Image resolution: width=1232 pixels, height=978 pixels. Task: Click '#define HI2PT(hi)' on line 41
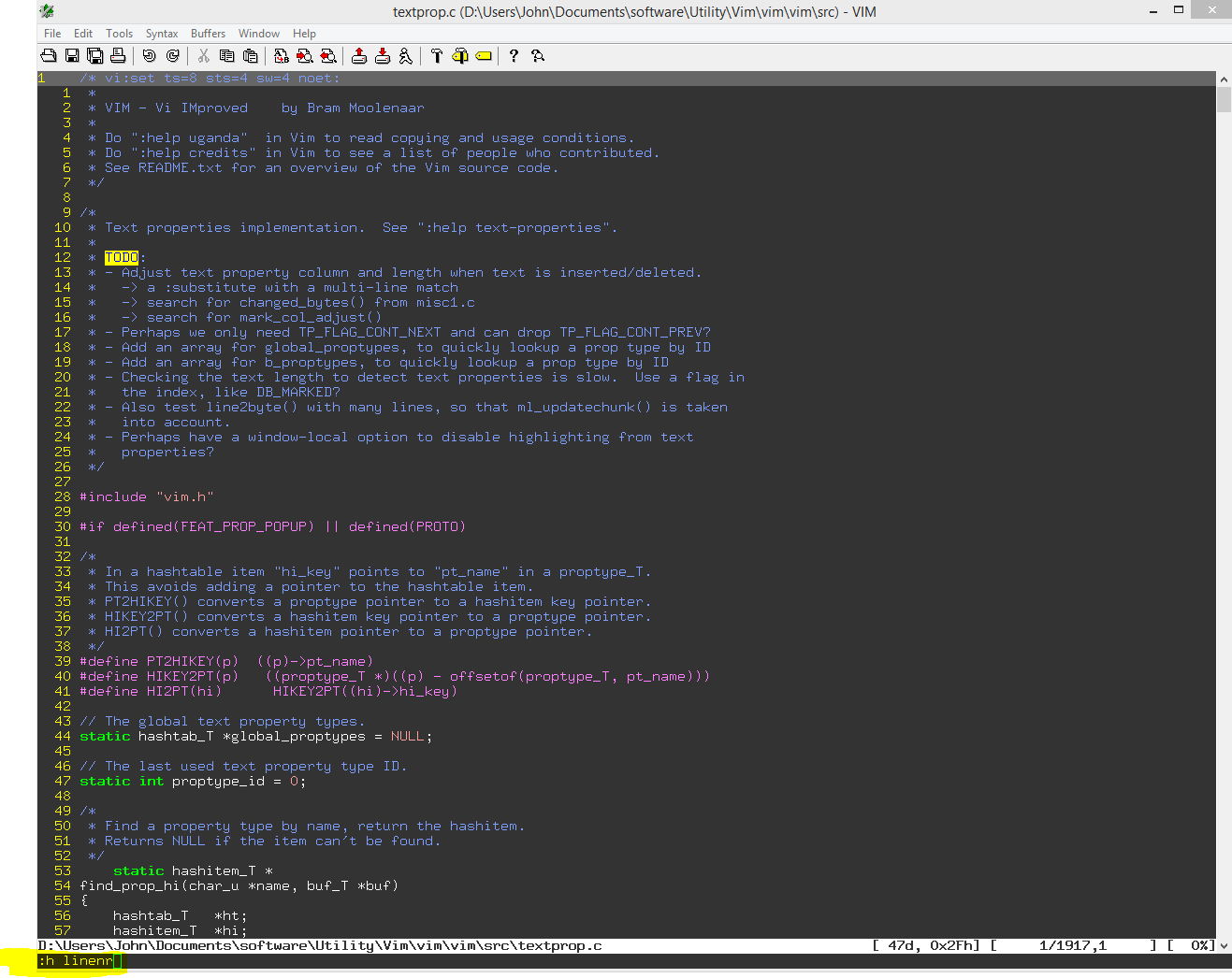(x=151, y=691)
